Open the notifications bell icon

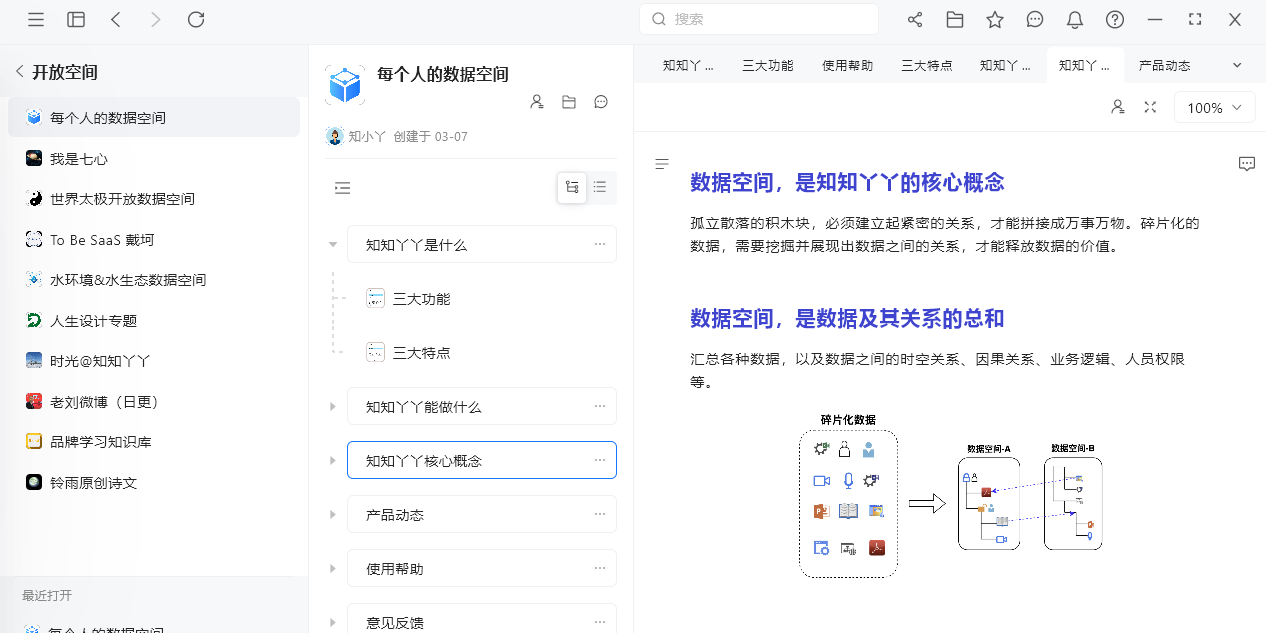click(x=1075, y=20)
